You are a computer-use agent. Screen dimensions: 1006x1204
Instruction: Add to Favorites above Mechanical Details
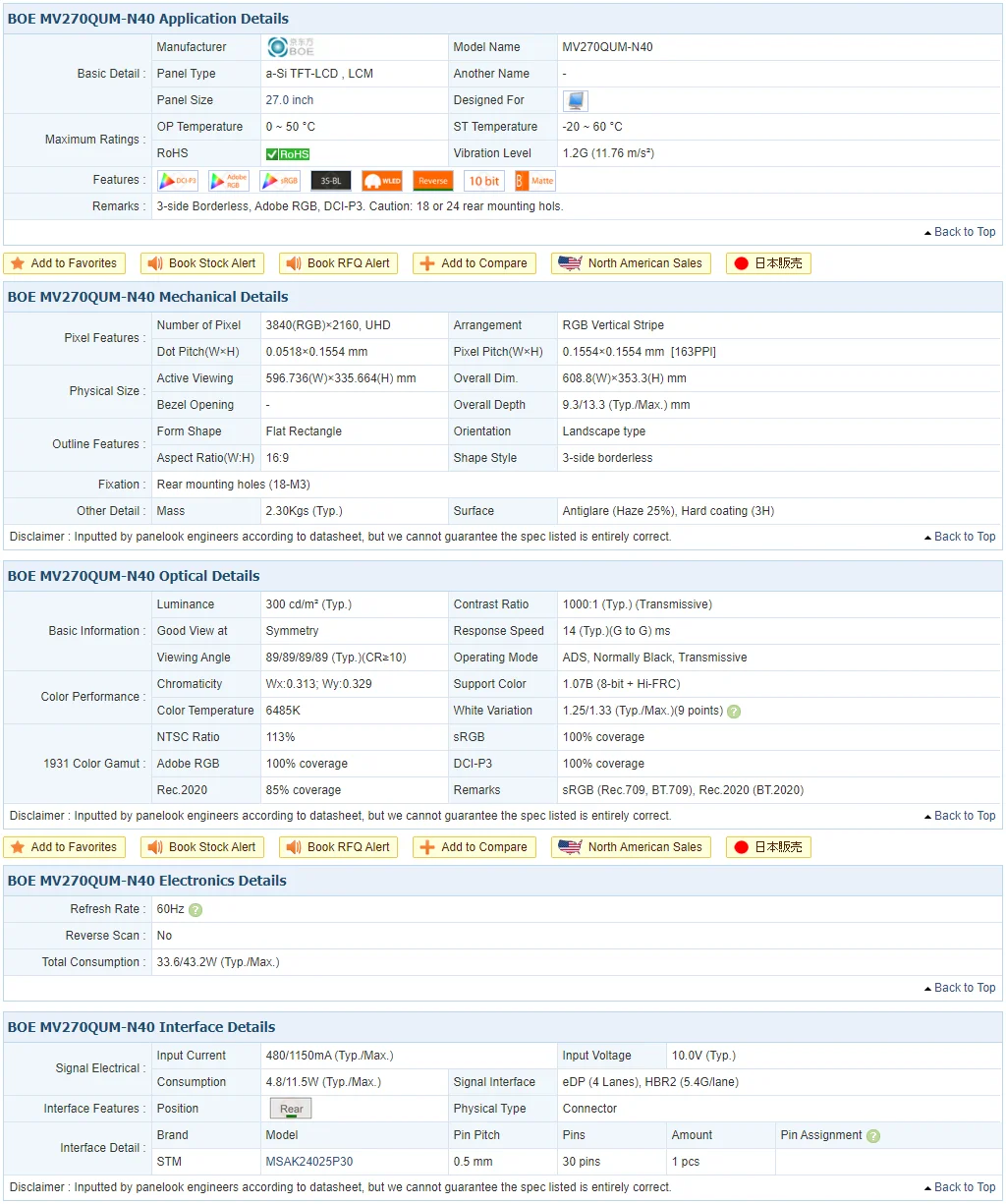click(x=65, y=263)
